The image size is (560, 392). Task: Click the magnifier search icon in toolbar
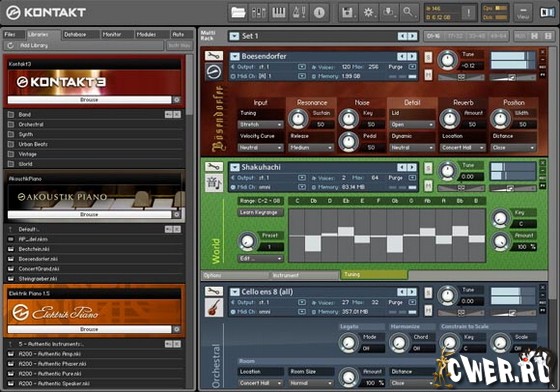409,12
